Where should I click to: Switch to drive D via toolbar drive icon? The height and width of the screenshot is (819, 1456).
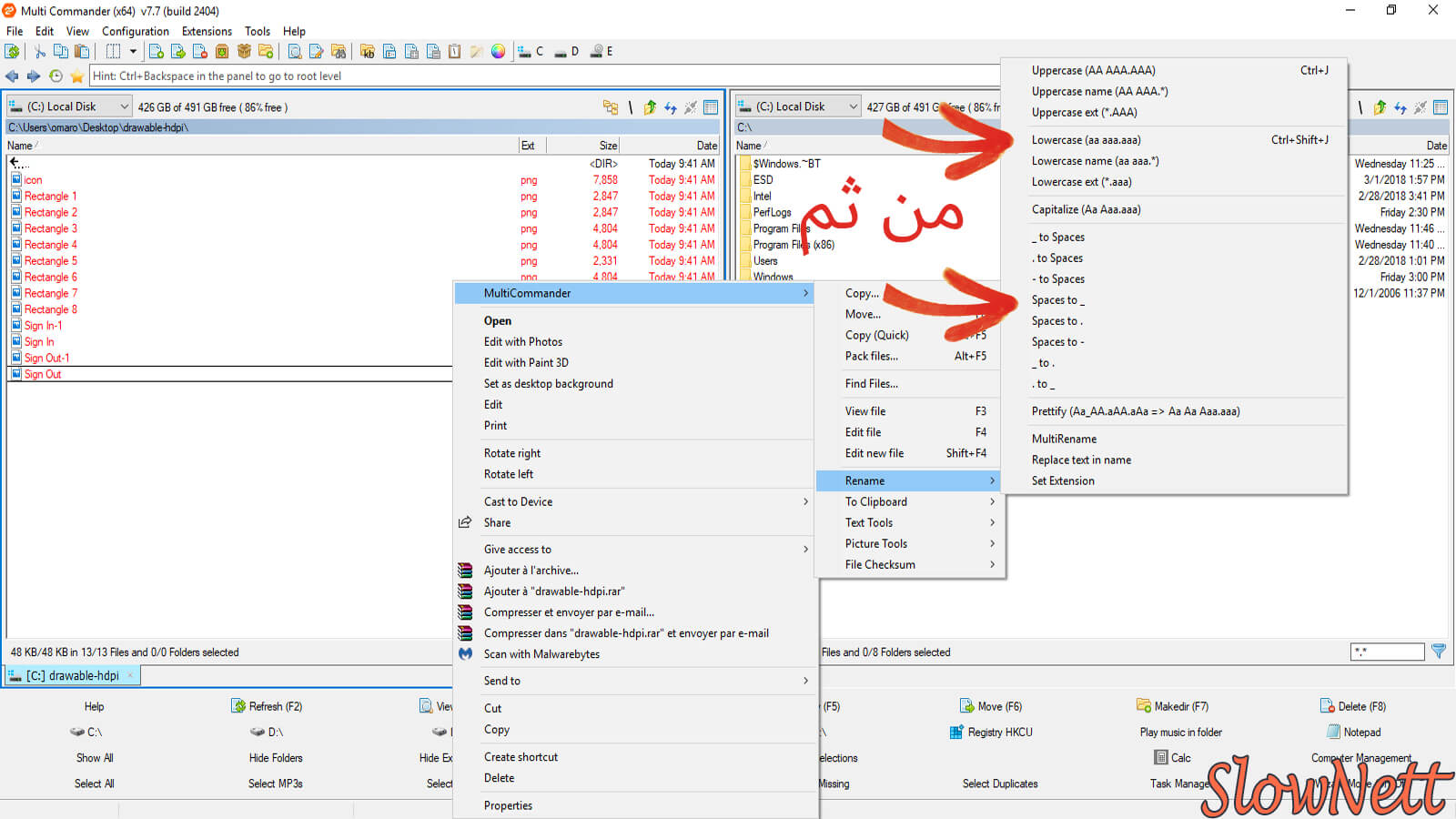pos(566,52)
